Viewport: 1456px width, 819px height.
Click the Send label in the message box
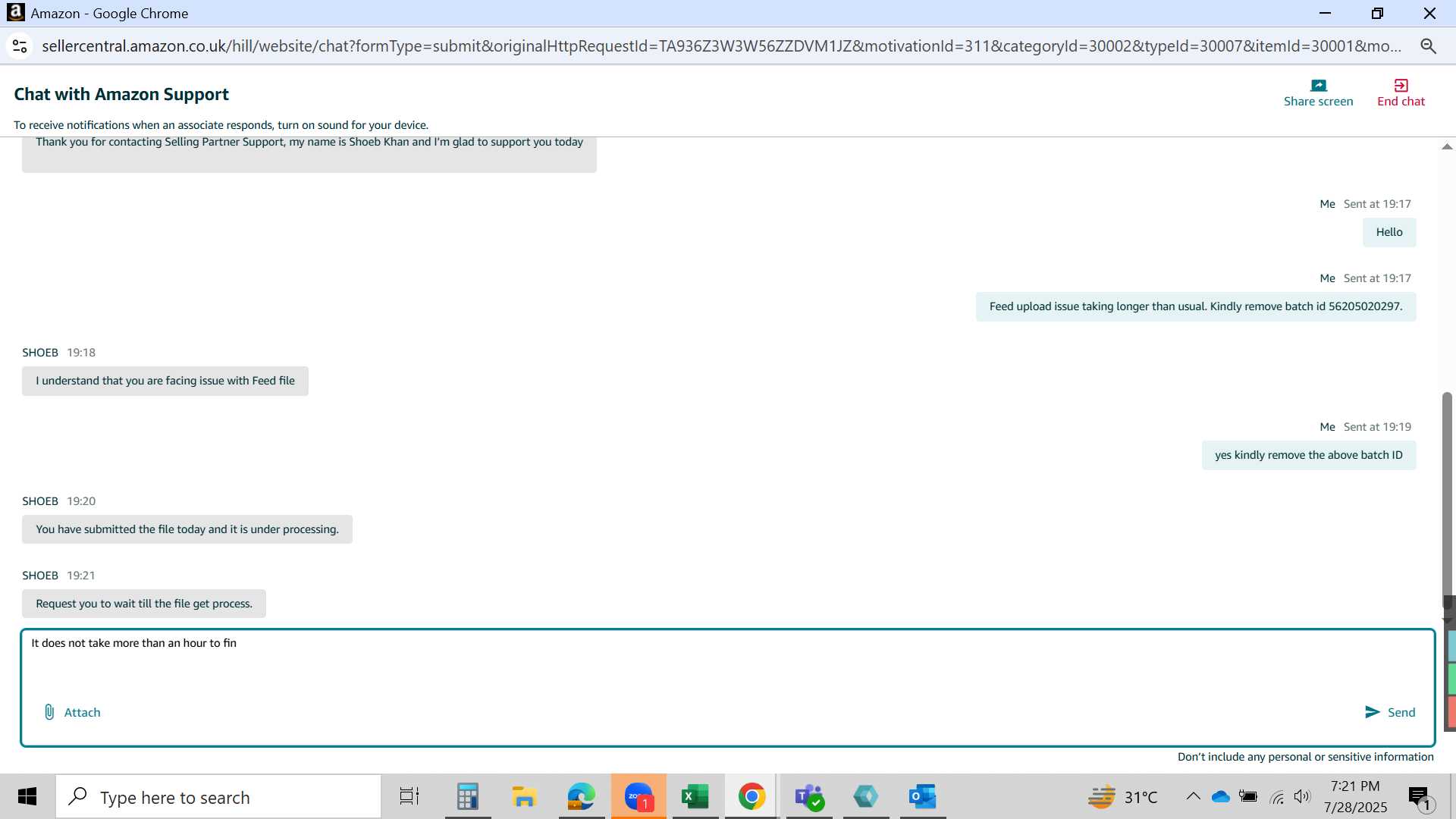(1401, 713)
